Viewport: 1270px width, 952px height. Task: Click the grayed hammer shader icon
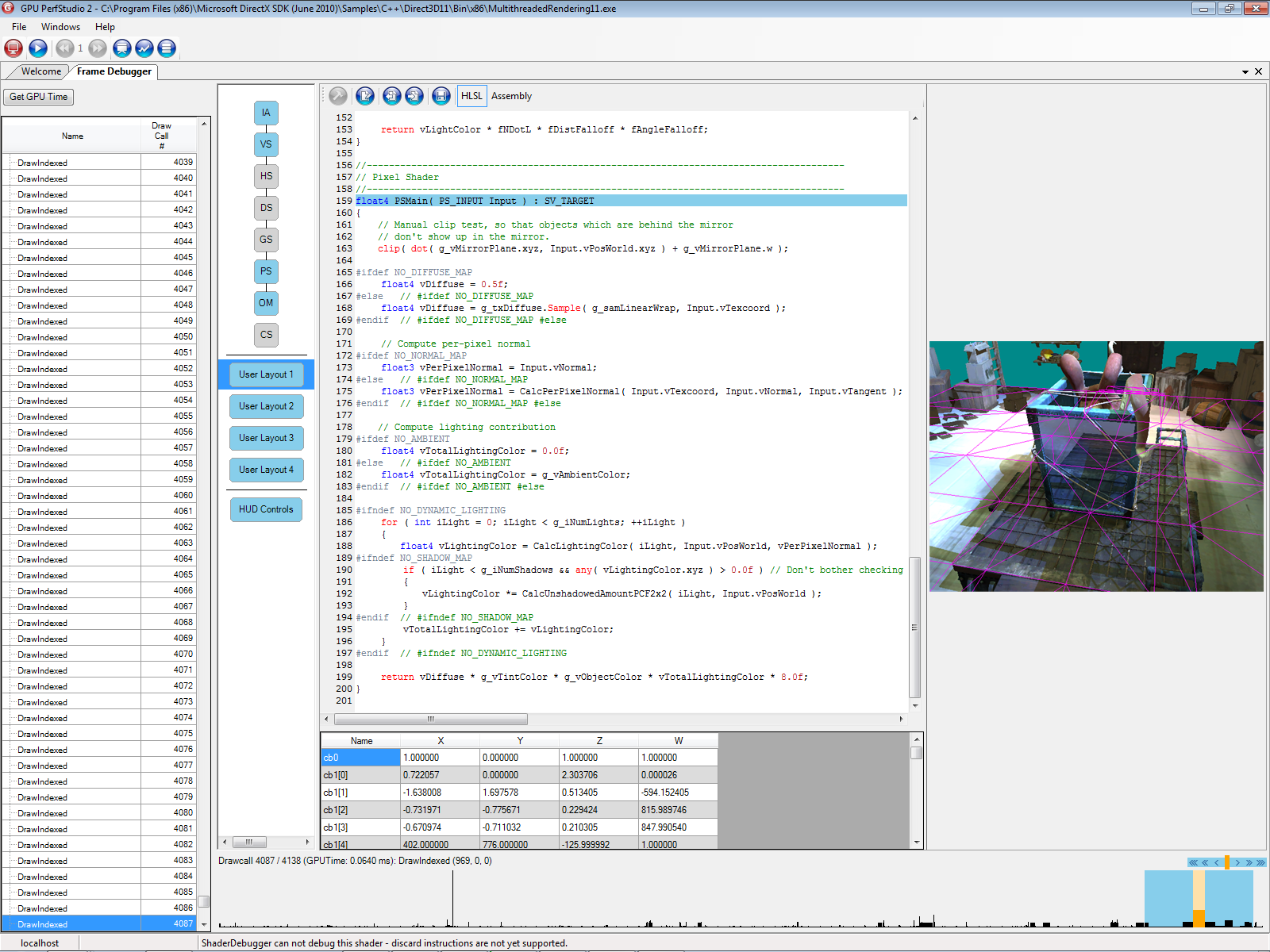[338, 96]
